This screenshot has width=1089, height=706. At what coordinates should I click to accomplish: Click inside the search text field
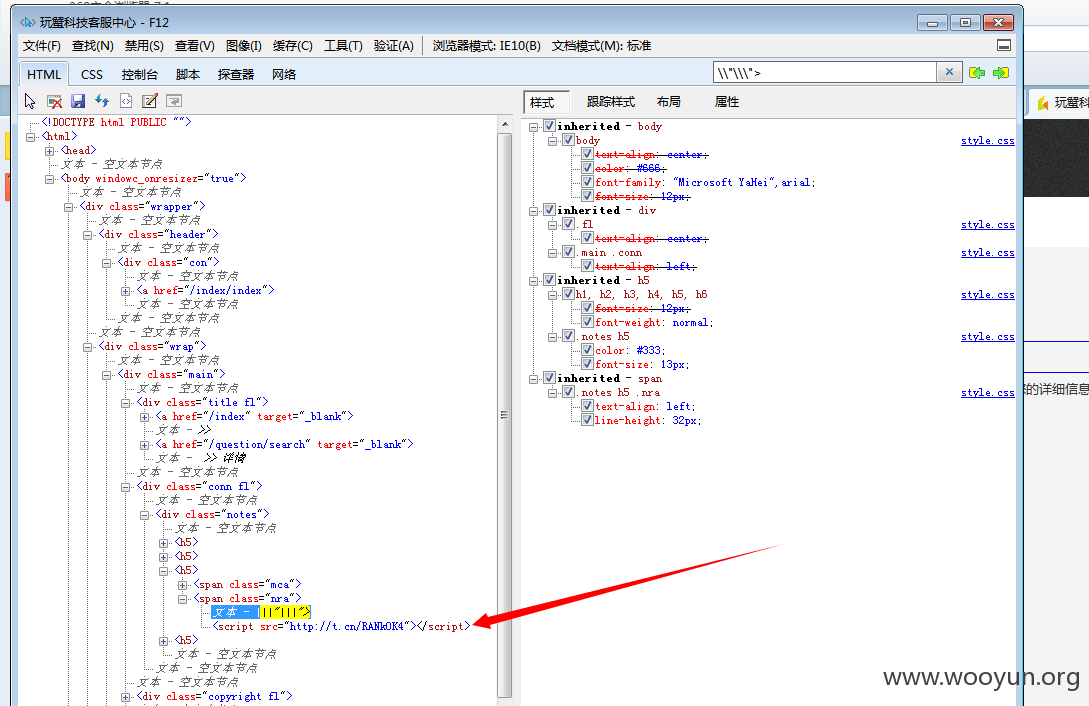click(825, 72)
